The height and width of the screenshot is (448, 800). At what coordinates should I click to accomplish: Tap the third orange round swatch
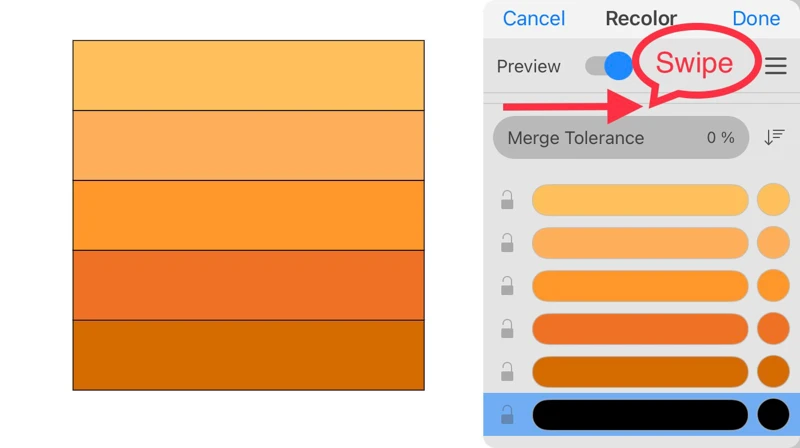[773, 286]
